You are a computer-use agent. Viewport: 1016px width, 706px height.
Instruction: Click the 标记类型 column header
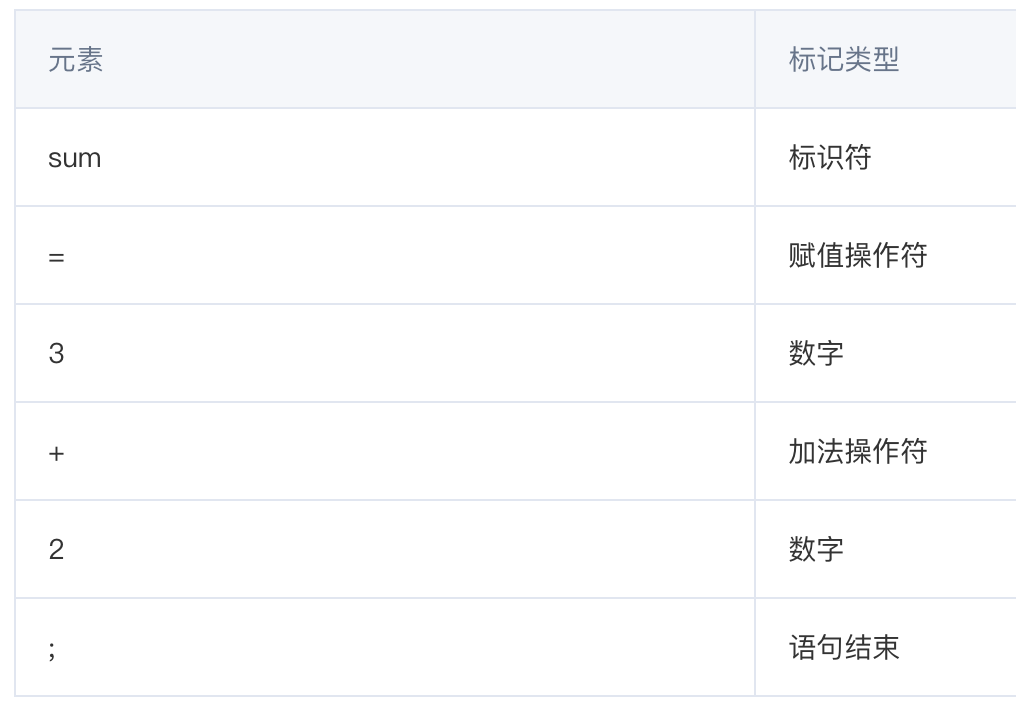[886, 59]
